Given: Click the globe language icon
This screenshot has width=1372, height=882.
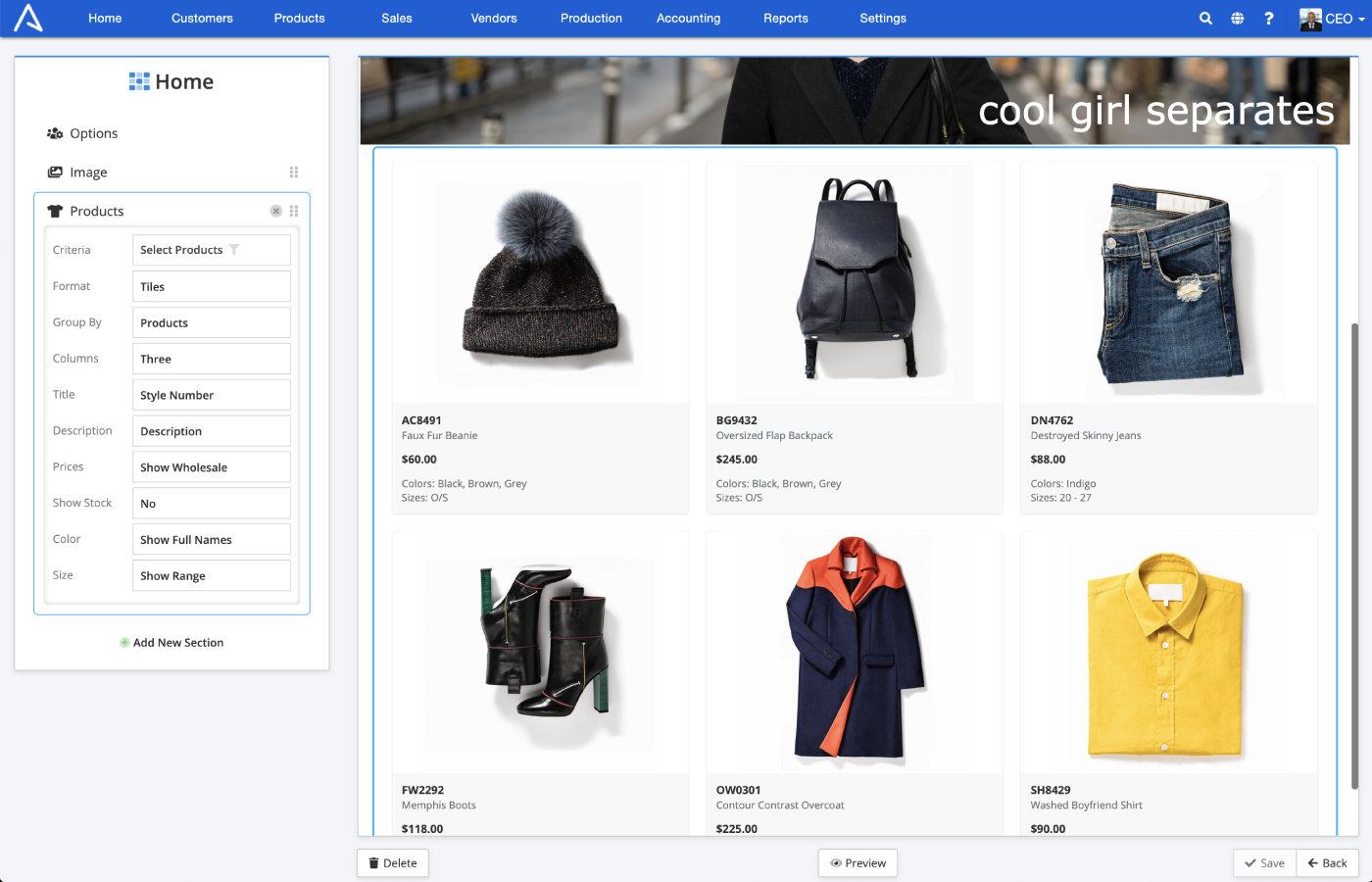Looking at the screenshot, I should click(x=1237, y=18).
